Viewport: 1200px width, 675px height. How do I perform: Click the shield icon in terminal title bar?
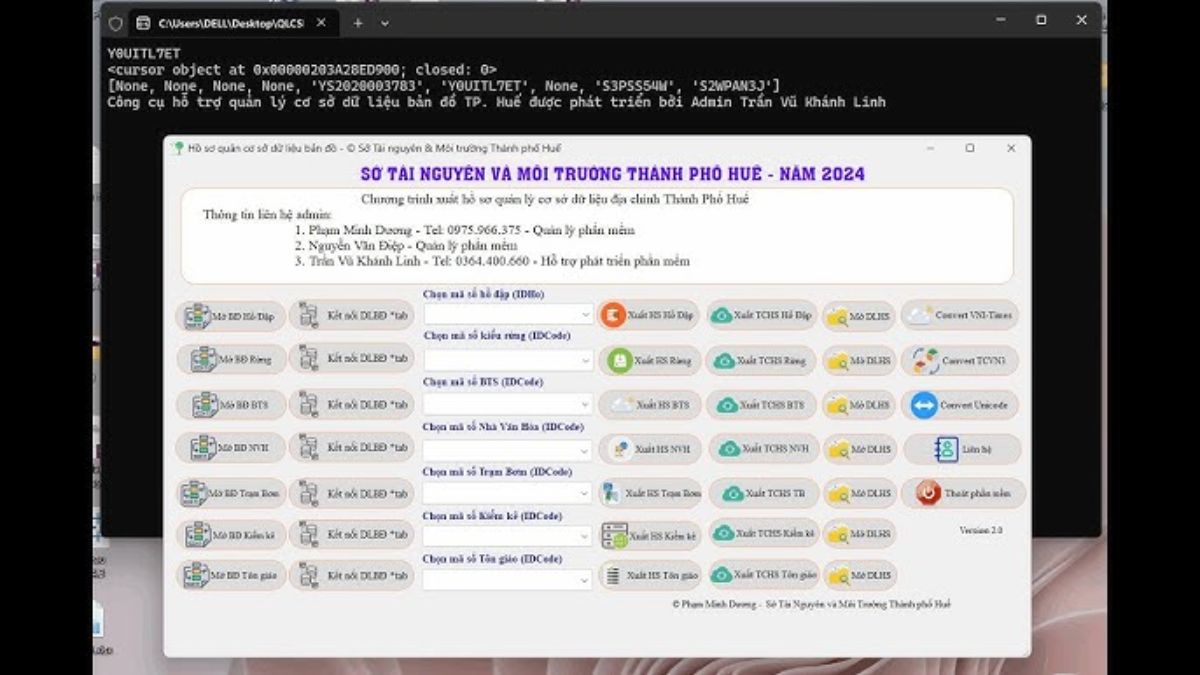[114, 22]
